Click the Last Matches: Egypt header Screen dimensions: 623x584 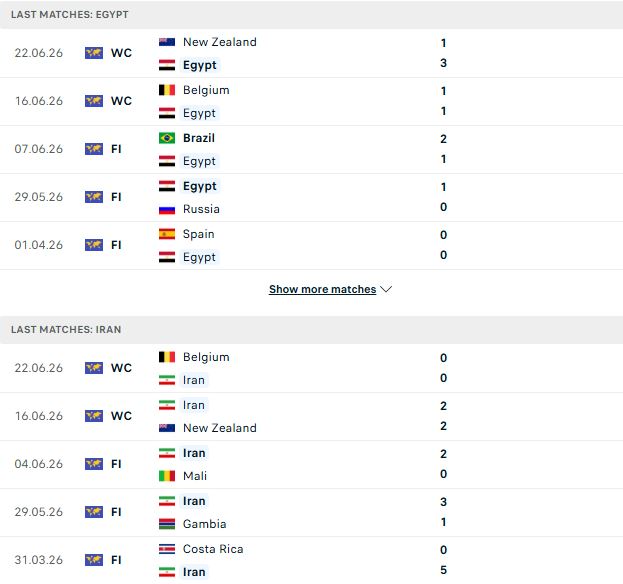pos(312,15)
